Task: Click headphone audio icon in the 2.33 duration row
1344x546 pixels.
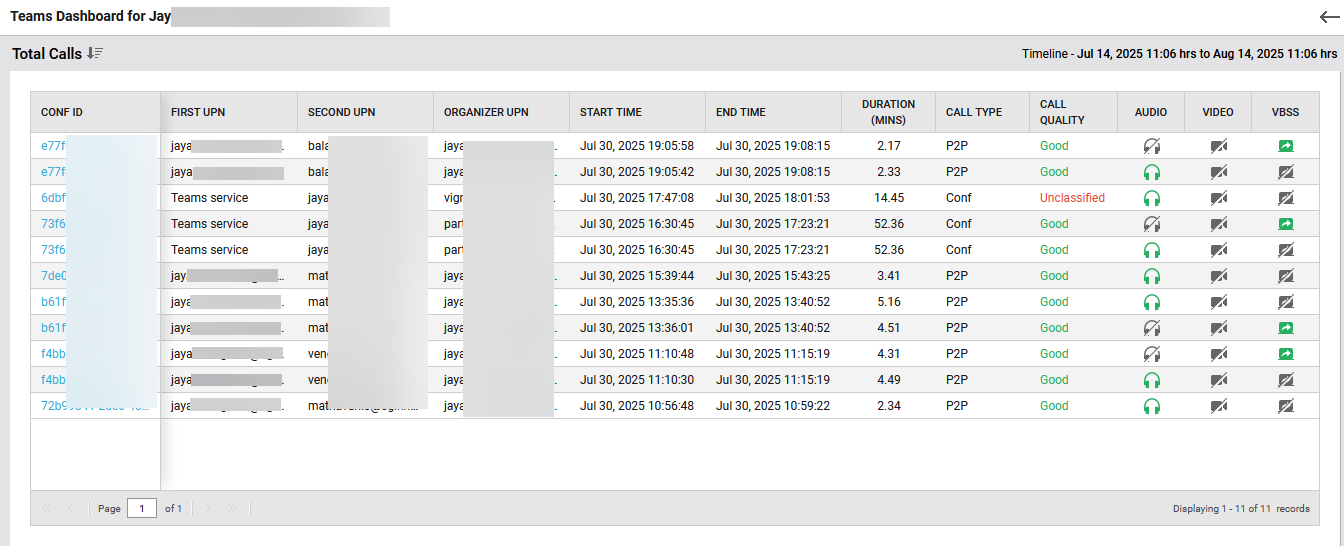Action: tap(1151, 172)
